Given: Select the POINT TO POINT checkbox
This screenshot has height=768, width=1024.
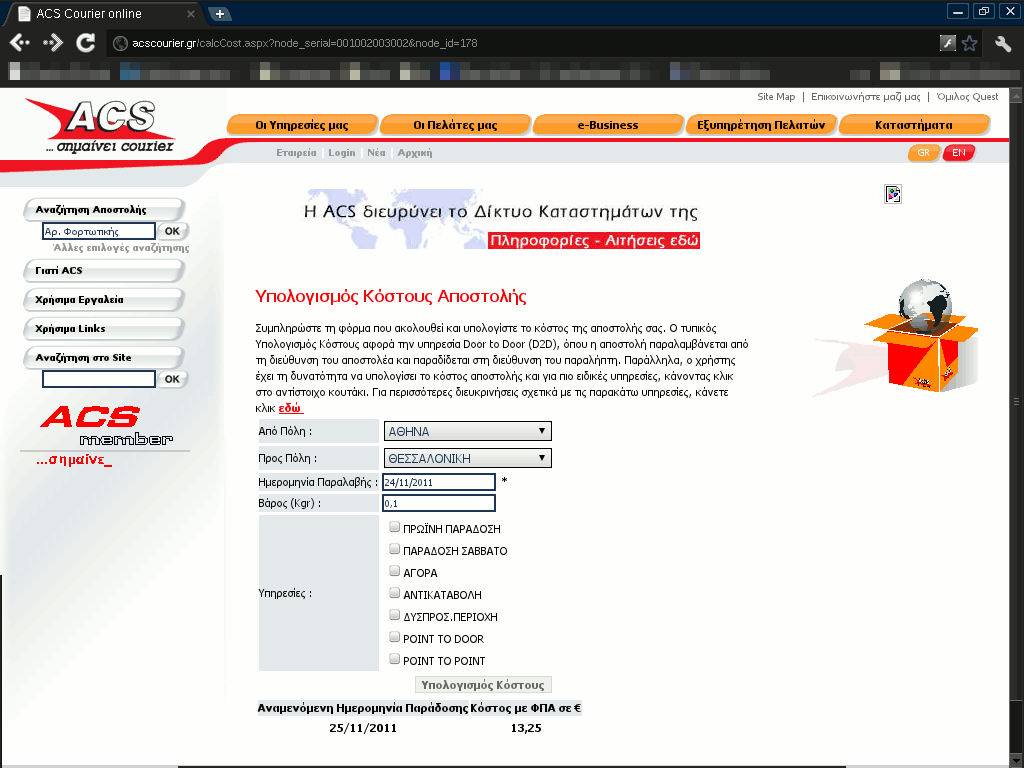Looking at the screenshot, I should [394, 659].
